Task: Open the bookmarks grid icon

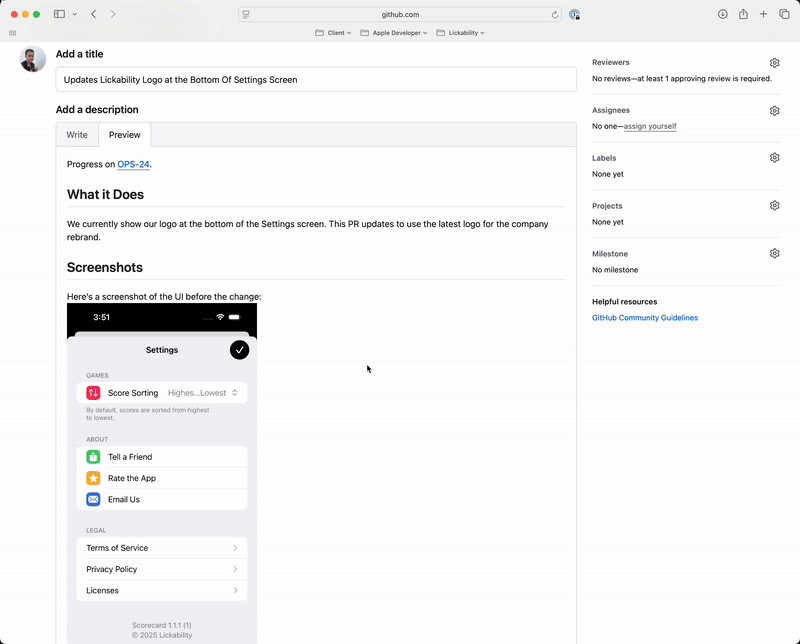Action: tap(12, 33)
